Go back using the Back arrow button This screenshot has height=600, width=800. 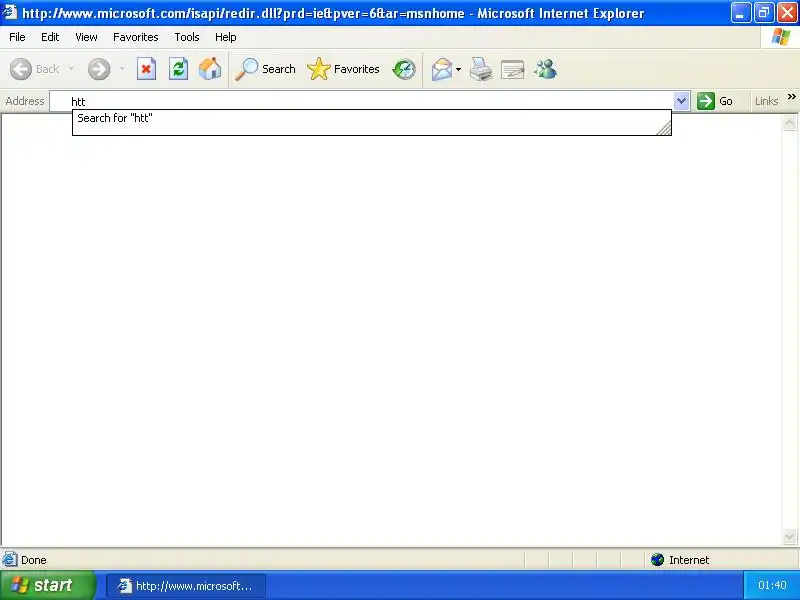pos(34,69)
